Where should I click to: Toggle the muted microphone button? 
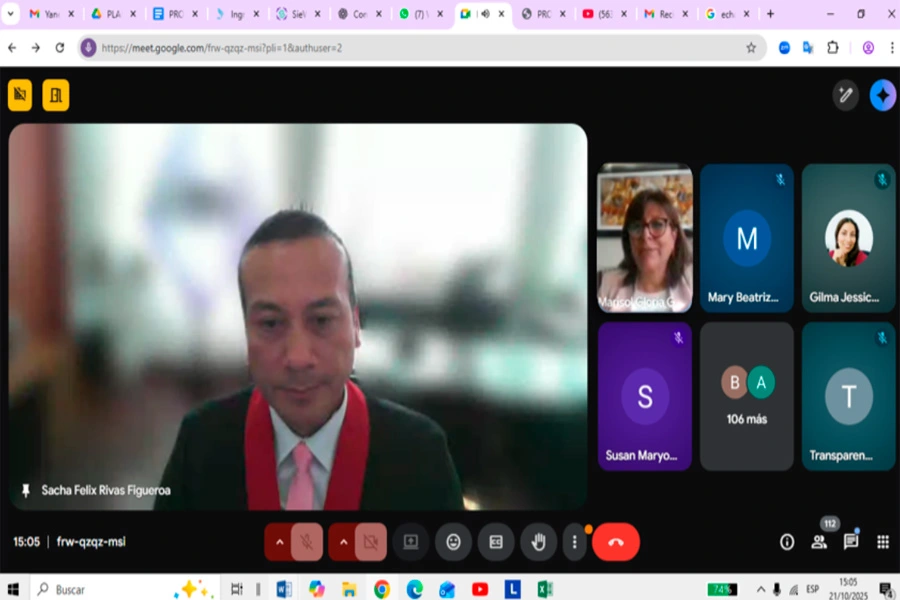click(x=307, y=542)
